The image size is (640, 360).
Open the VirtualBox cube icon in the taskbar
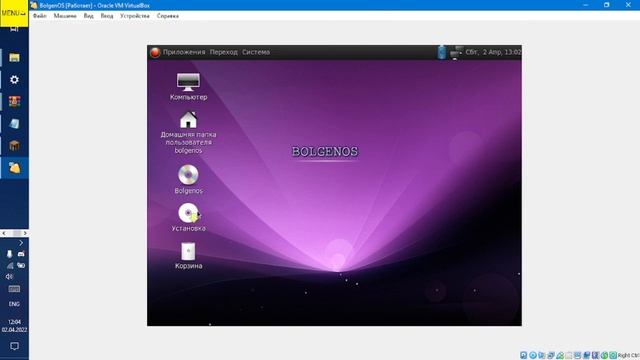(x=14, y=146)
